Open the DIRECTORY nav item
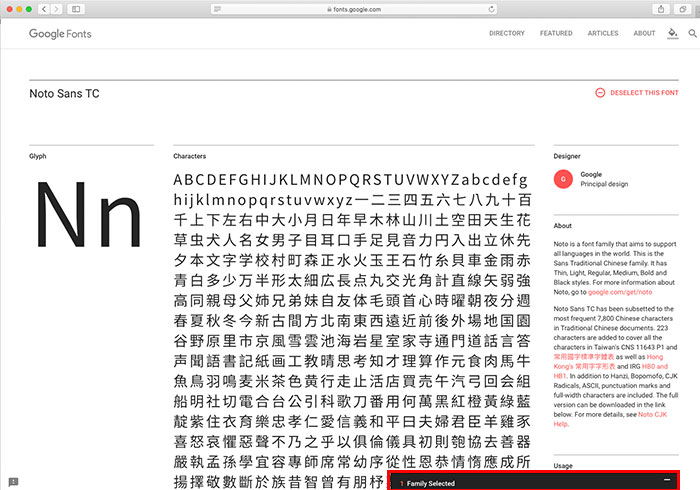Viewport: 700px width, 490px height. point(507,33)
